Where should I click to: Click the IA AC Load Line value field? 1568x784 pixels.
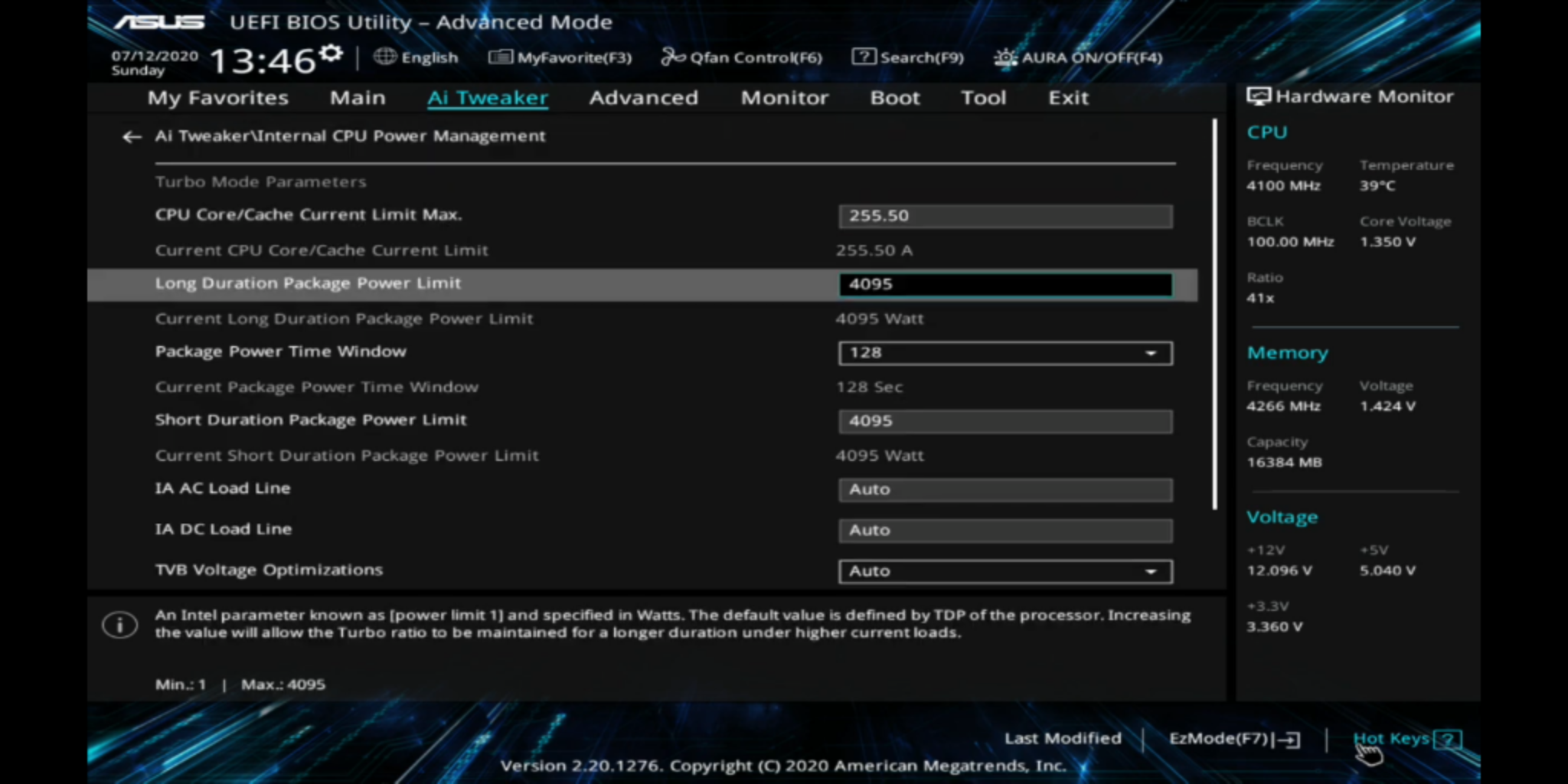(x=1004, y=490)
